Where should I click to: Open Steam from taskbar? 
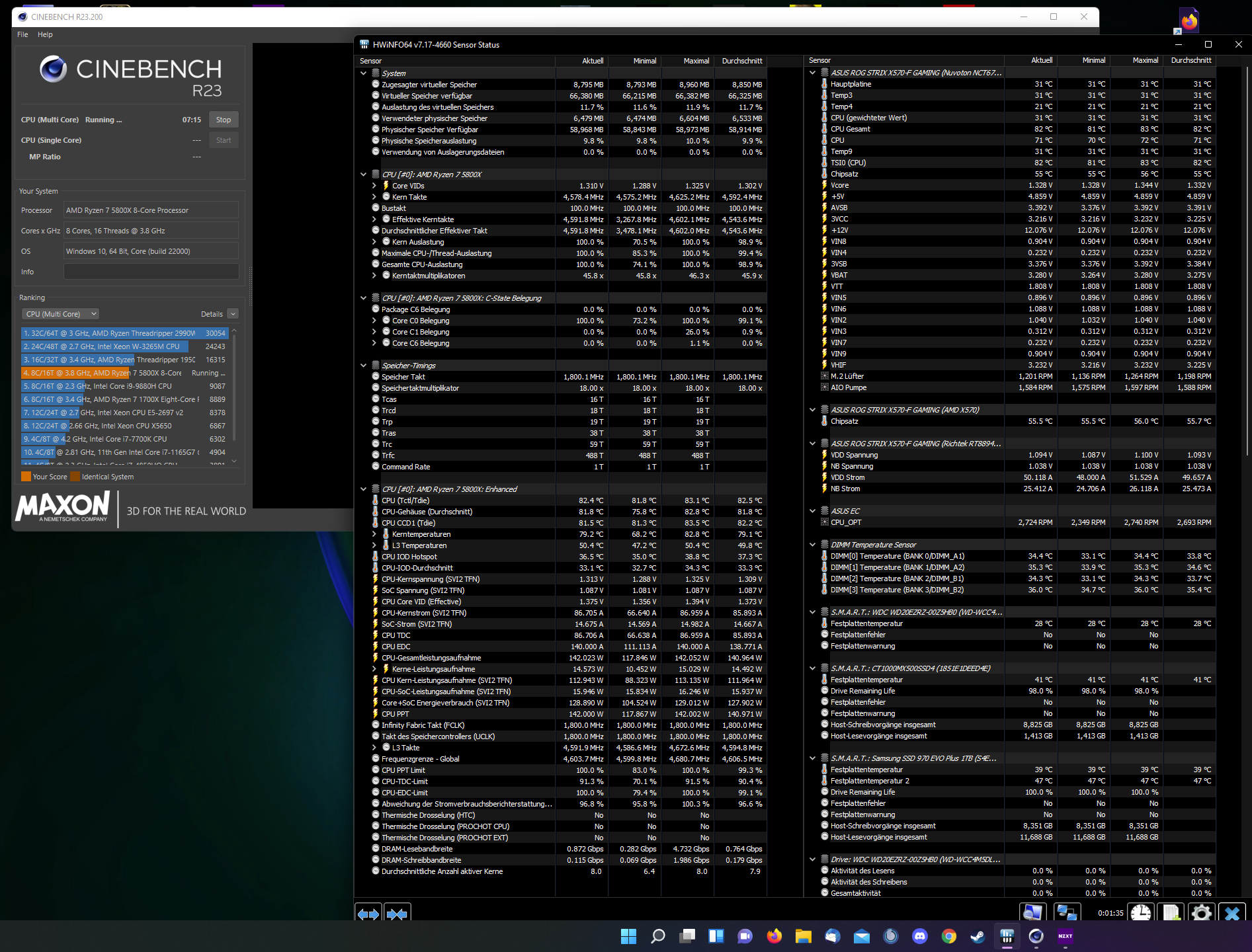(978, 936)
